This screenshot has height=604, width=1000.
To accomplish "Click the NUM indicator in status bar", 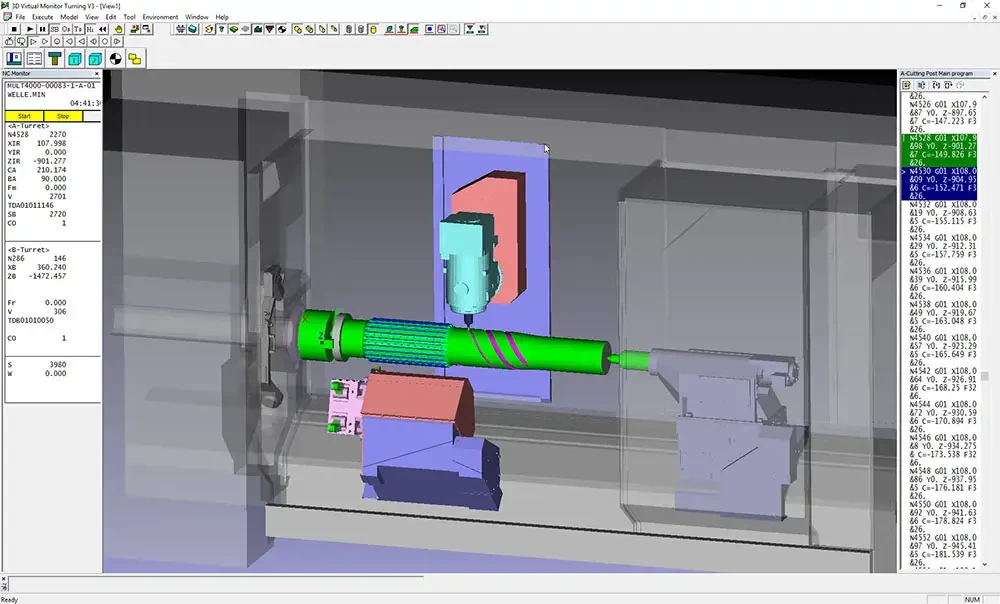I will [972, 600].
